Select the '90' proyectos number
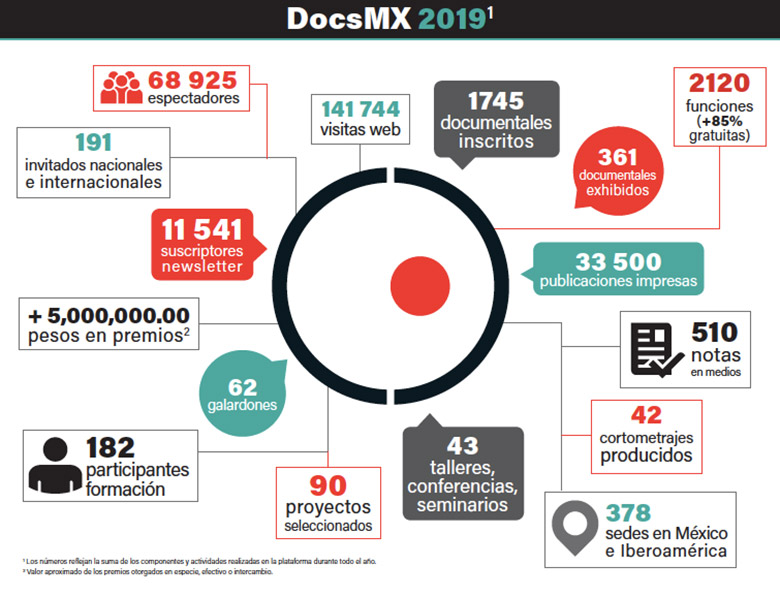780x597 pixels. click(x=328, y=486)
